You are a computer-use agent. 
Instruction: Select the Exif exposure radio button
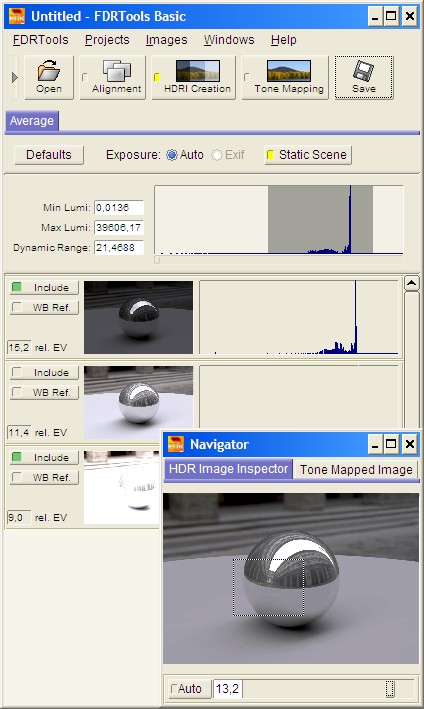pos(217,155)
